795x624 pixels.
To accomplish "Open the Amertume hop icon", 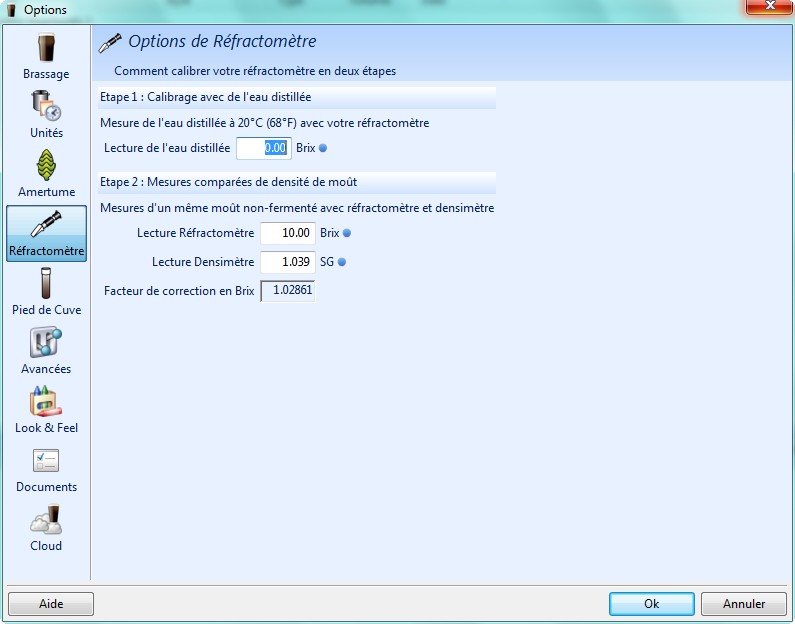I will coord(46,165).
